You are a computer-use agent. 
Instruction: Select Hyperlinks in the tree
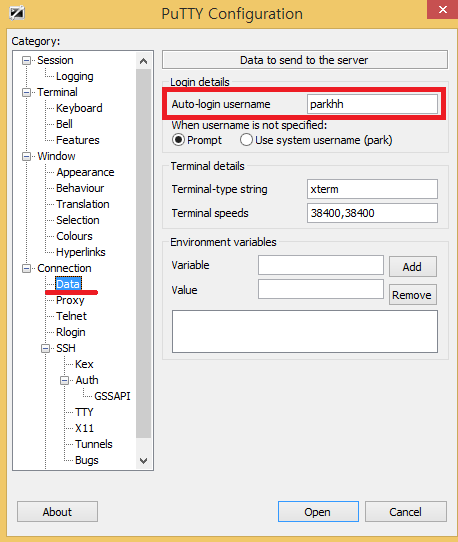click(81, 252)
